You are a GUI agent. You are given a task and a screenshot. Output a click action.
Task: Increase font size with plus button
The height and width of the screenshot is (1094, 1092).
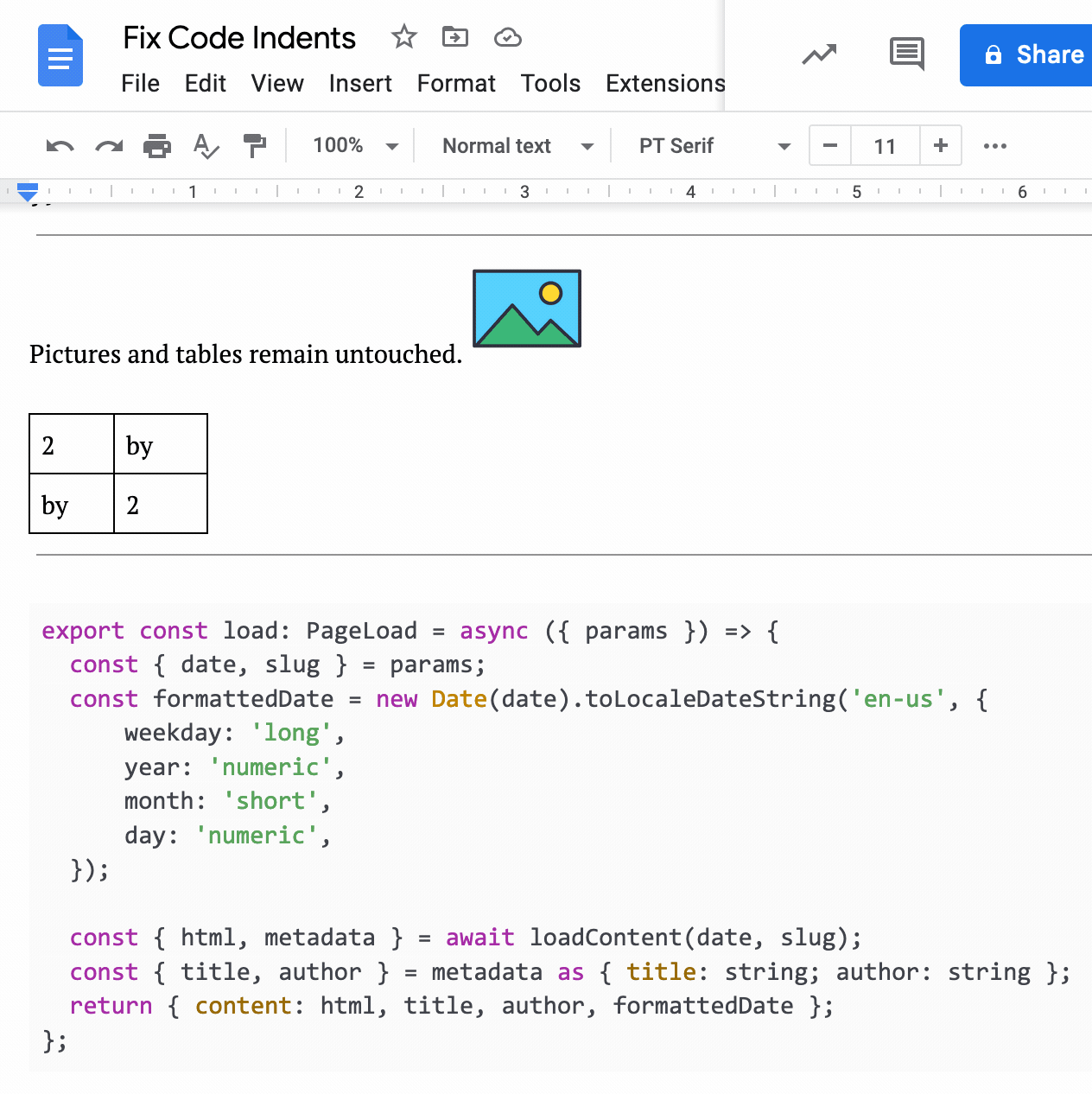coord(941,145)
